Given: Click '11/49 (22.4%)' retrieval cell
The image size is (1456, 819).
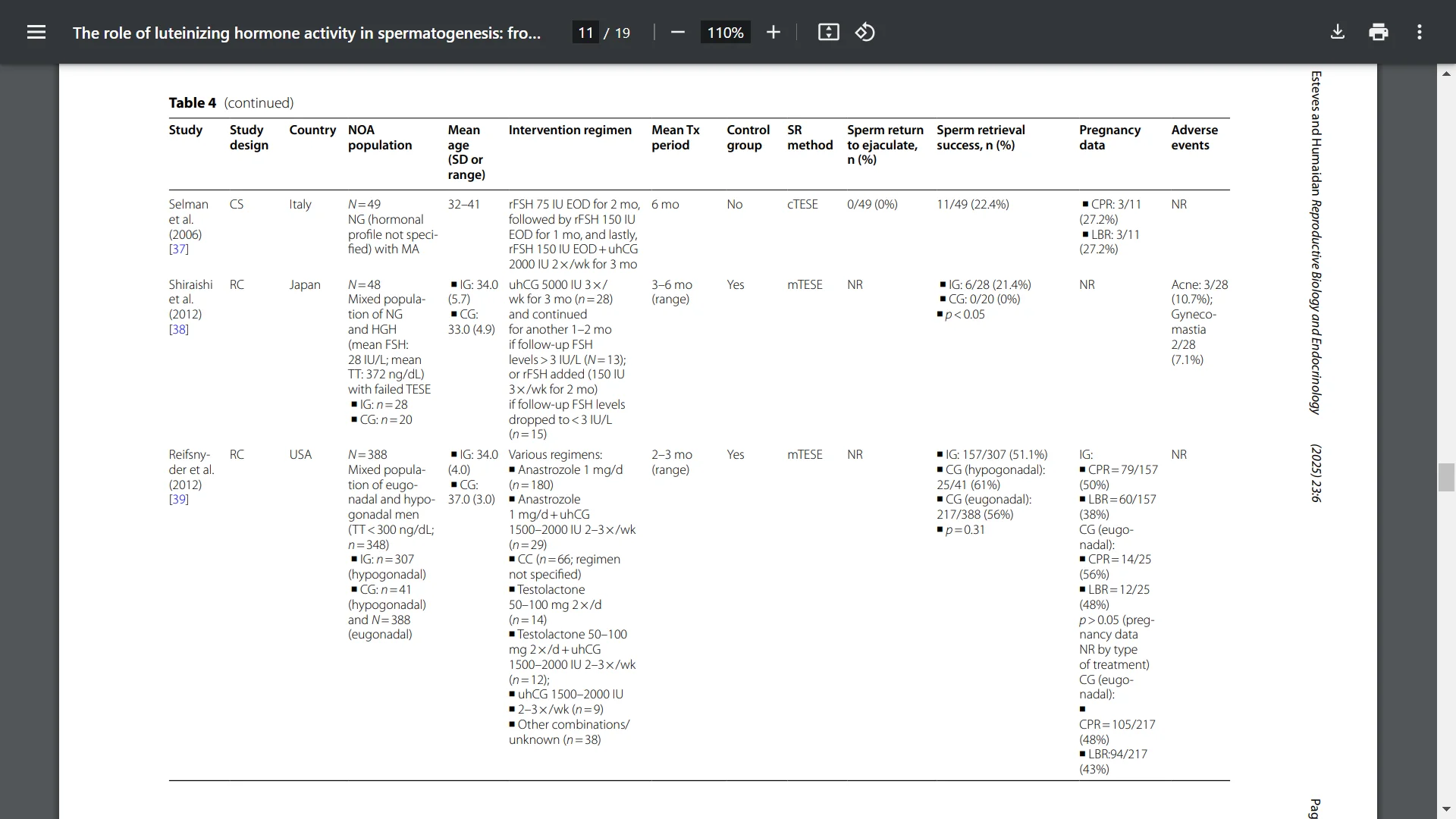Looking at the screenshot, I should tap(973, 204).
